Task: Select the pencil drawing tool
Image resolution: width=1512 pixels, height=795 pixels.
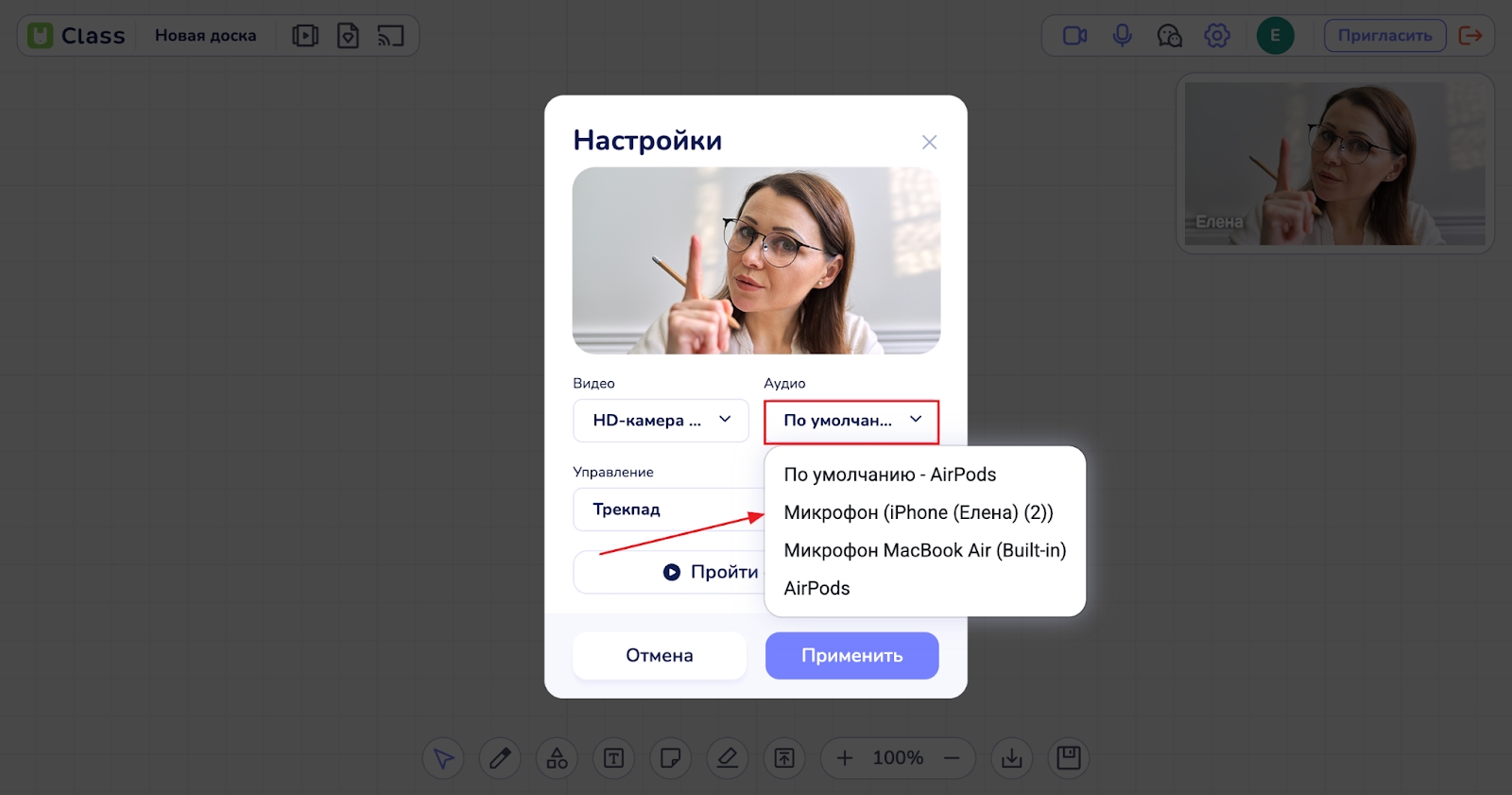Action: pos(500,758)
